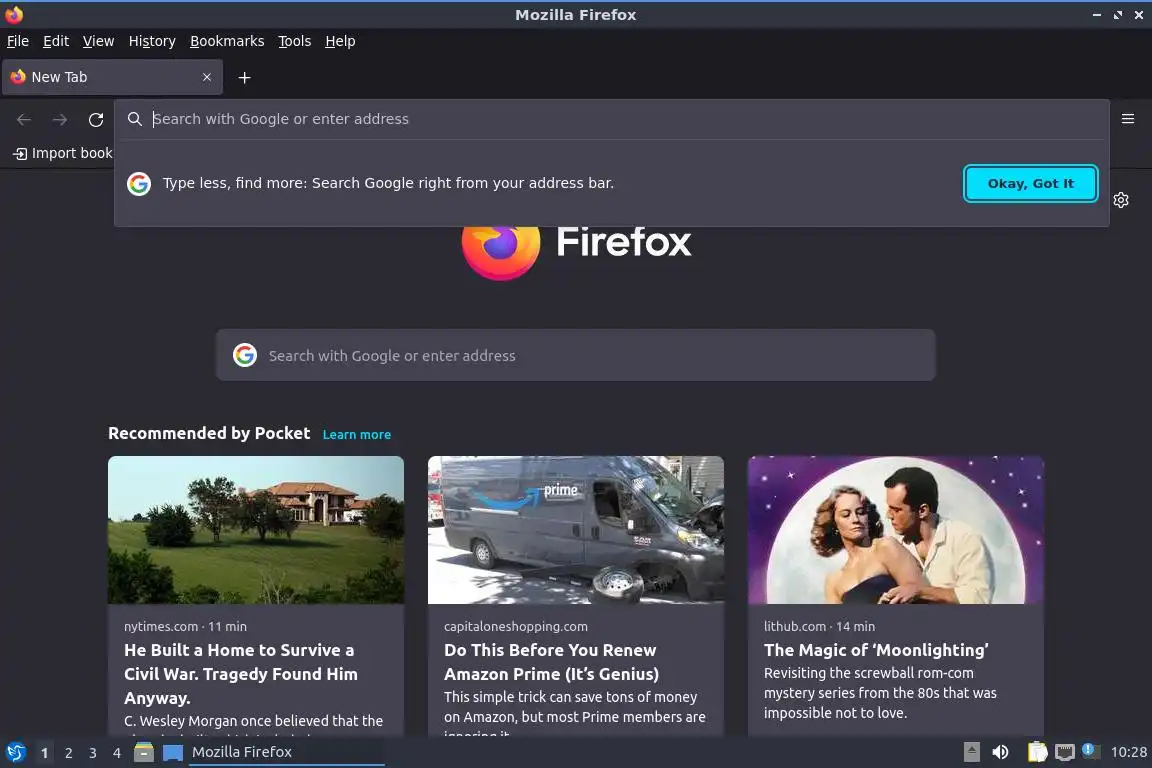Open the clipboard manager tray icon
This screenshot has height=768, width=1152.
1037,752
